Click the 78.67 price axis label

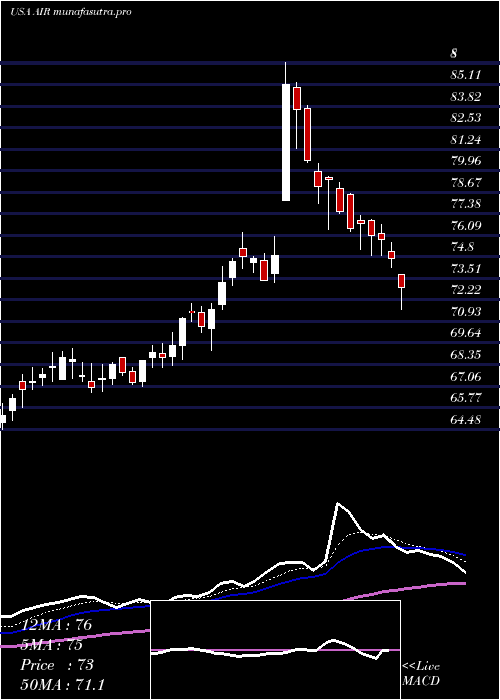pyautogui.click(x=466, y=183)
